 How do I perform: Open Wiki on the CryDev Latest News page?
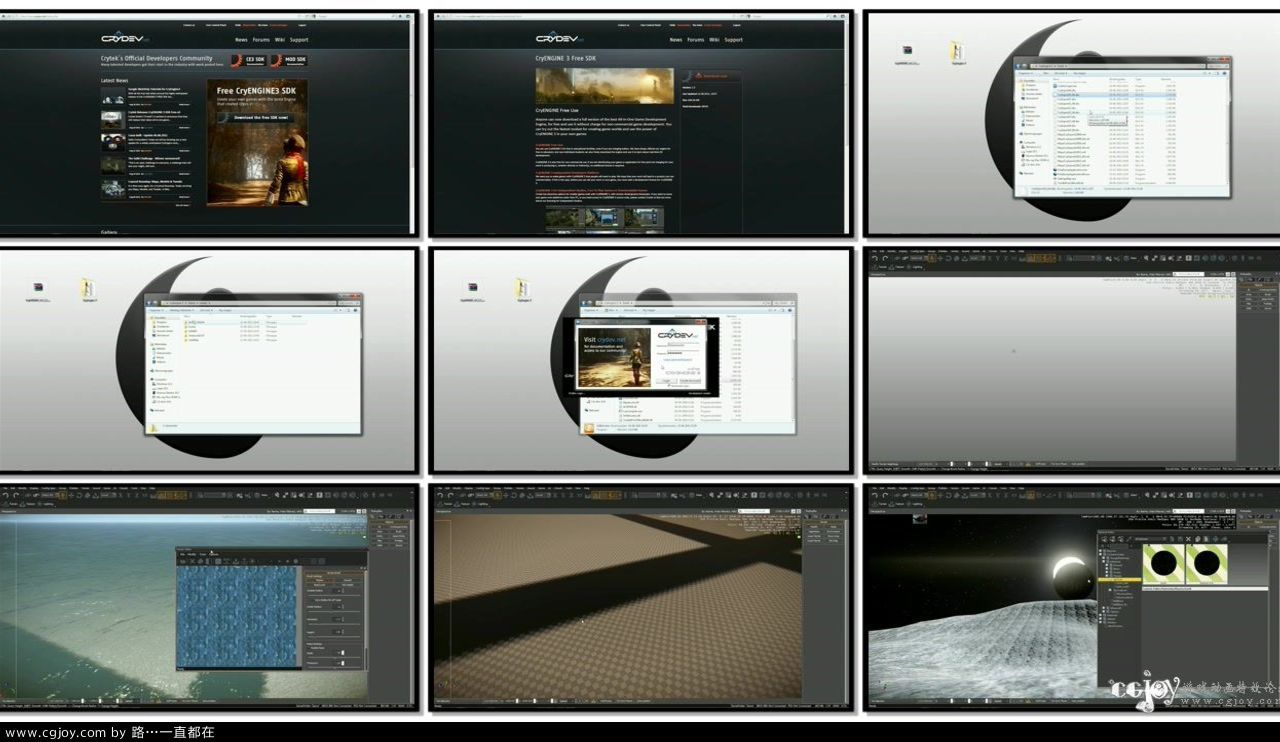pyautogui.click(x=280, y=40)
